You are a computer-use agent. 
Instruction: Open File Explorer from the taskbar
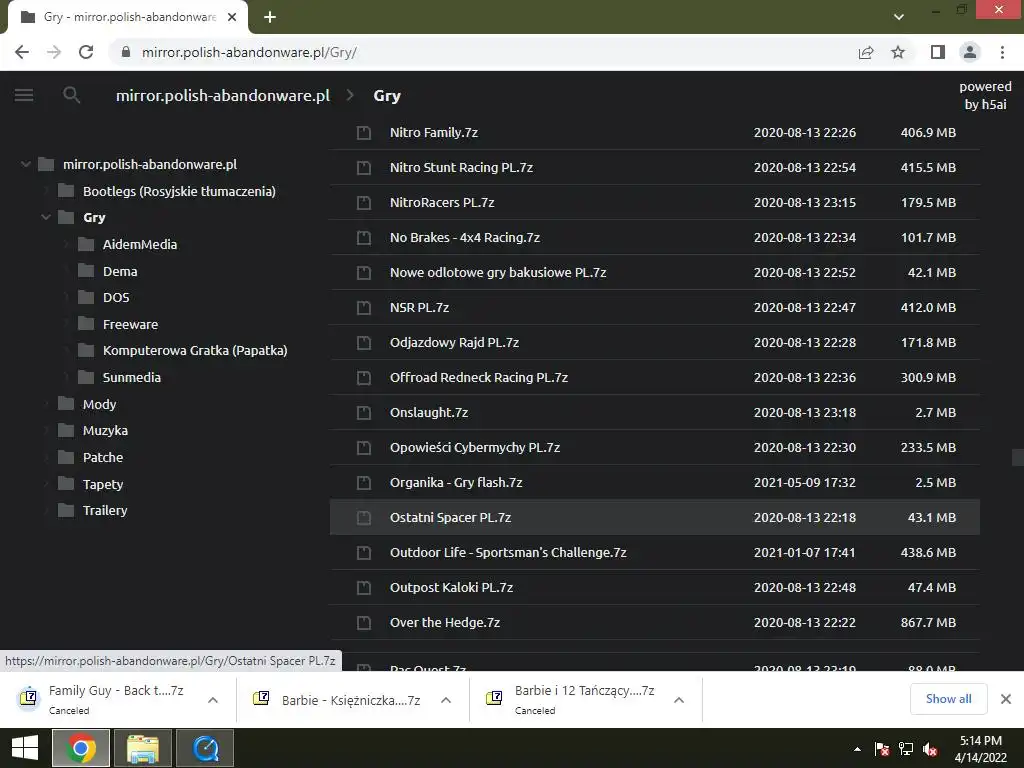(143, 748)
